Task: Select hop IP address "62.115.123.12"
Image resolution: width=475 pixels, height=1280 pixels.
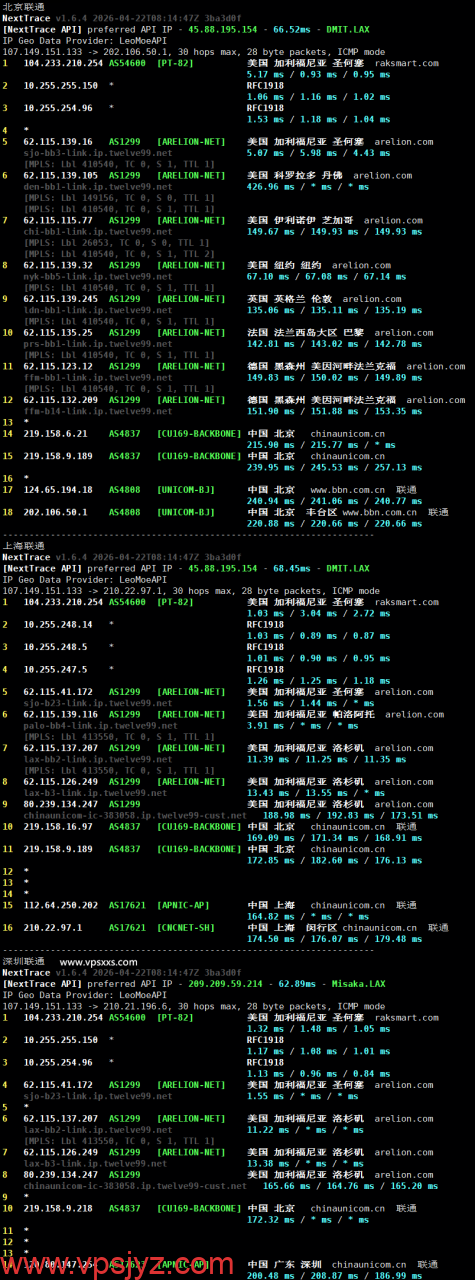Action: coord(58,366)
